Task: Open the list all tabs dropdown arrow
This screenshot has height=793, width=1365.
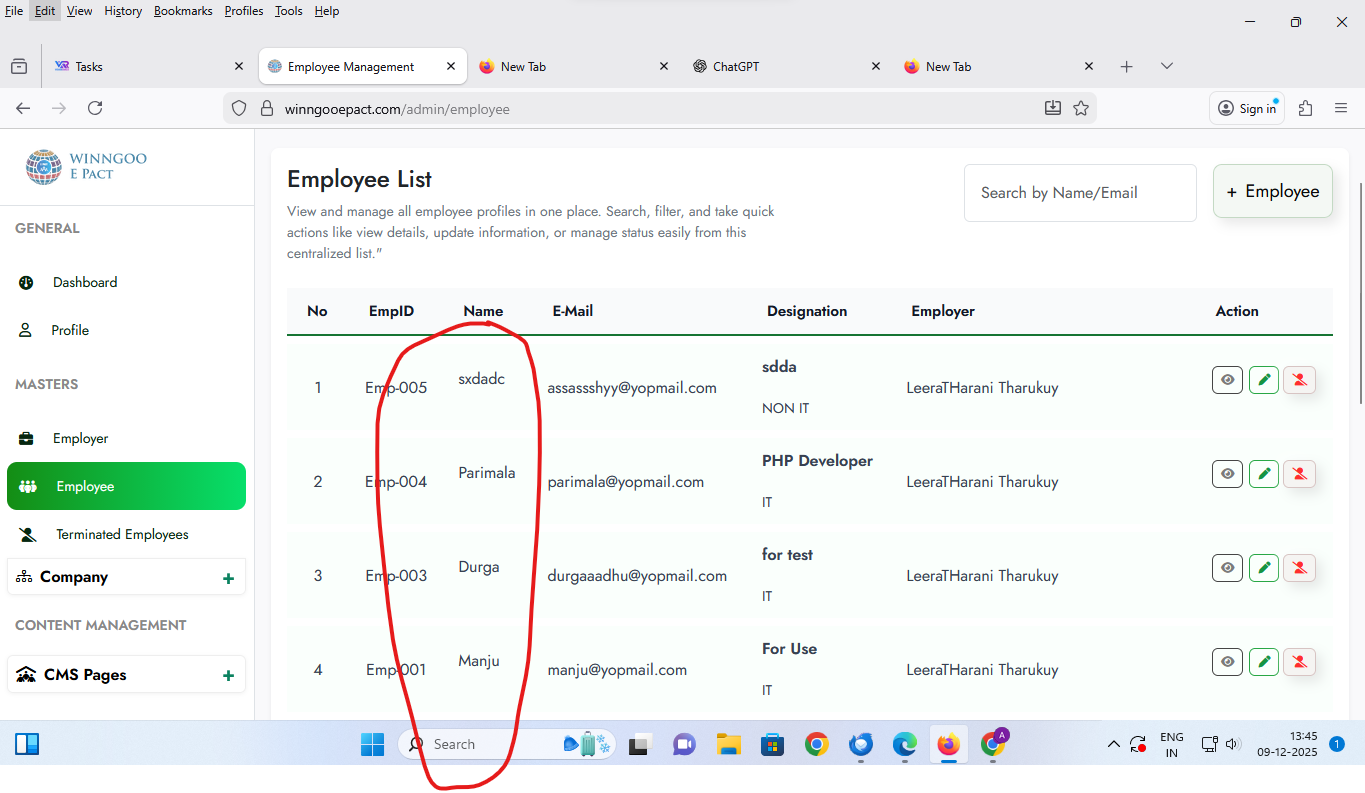Action: tap(1166, 66)
